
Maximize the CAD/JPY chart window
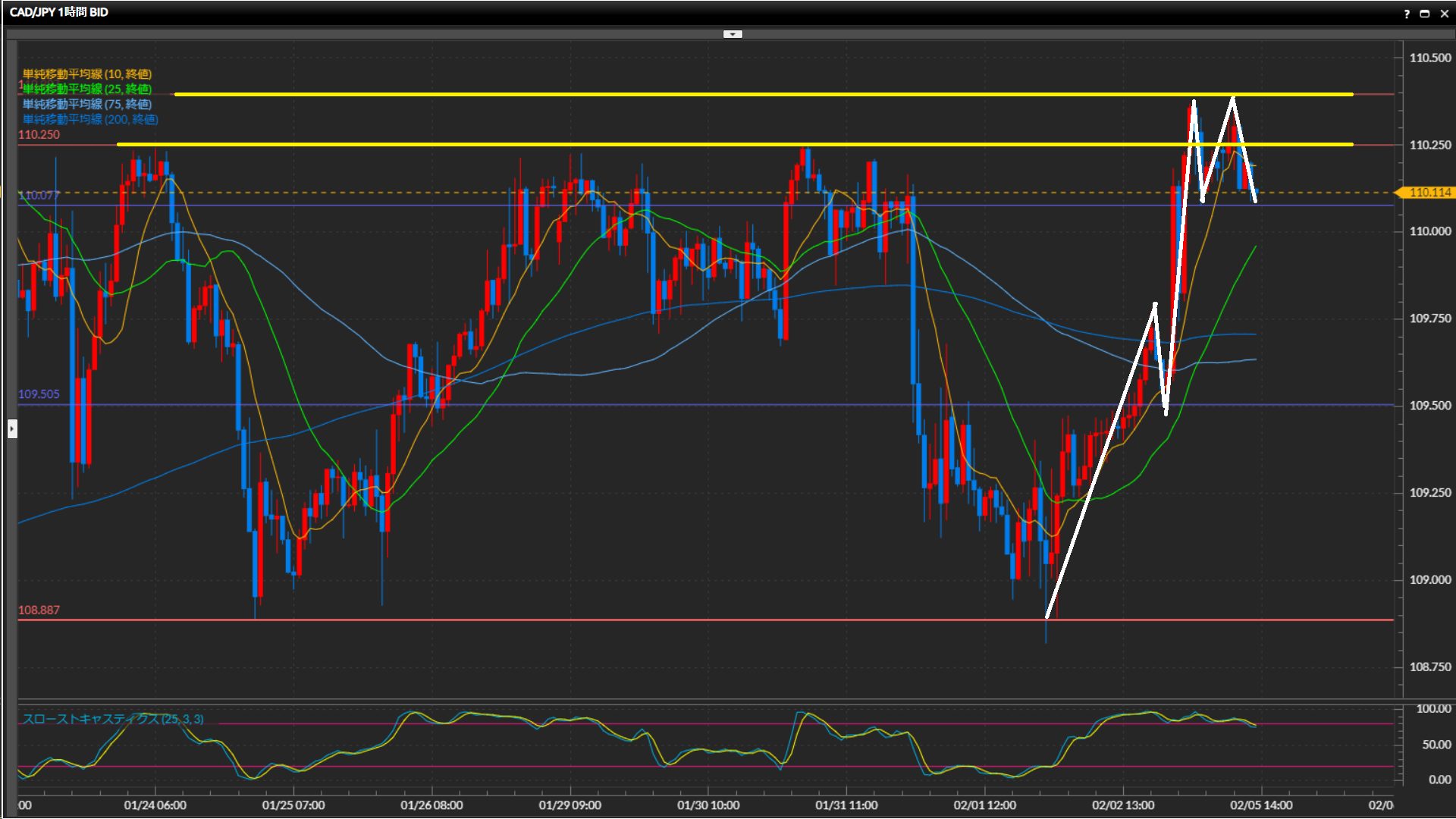(1424, 14)
